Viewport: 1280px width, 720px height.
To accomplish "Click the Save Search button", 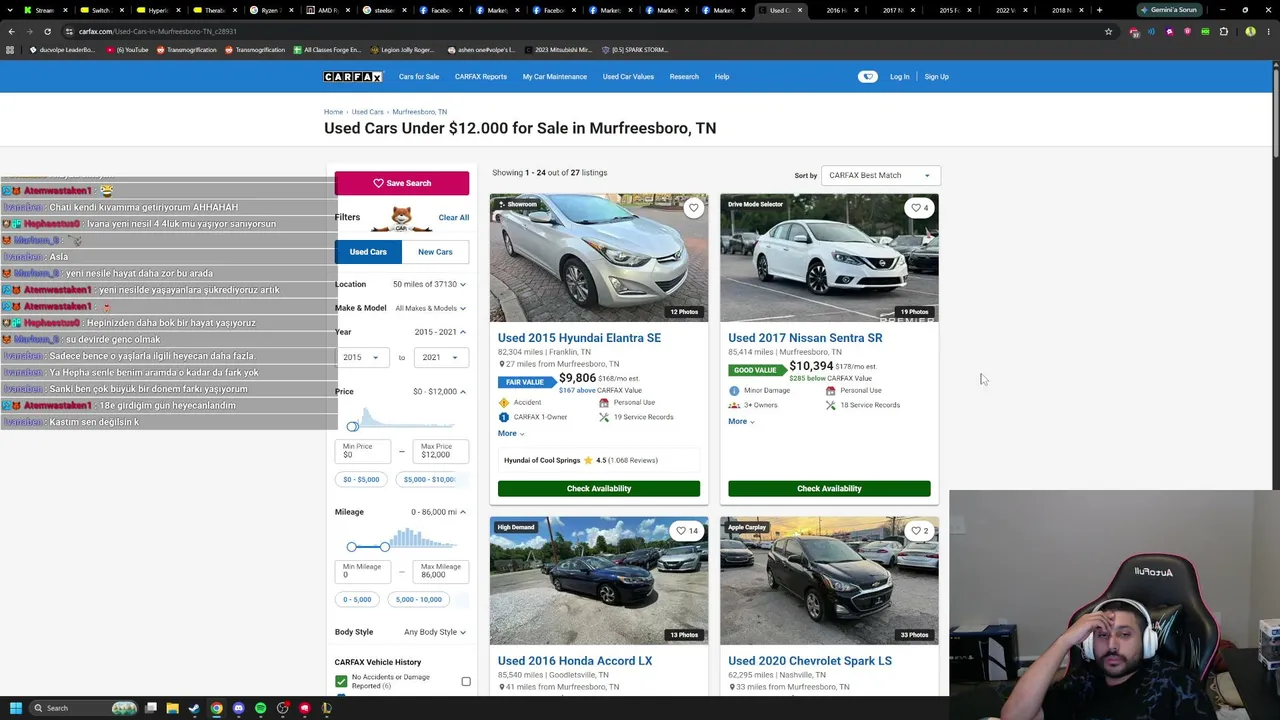I will [x=402, y=183].
